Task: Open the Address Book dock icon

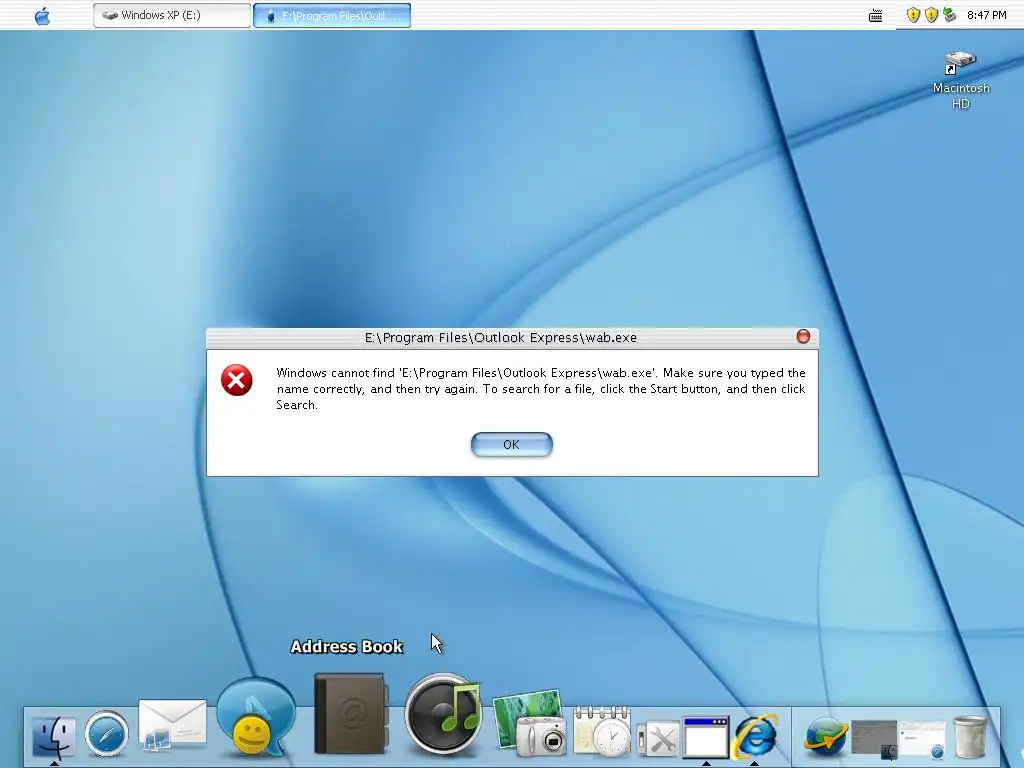Action: 351,714
